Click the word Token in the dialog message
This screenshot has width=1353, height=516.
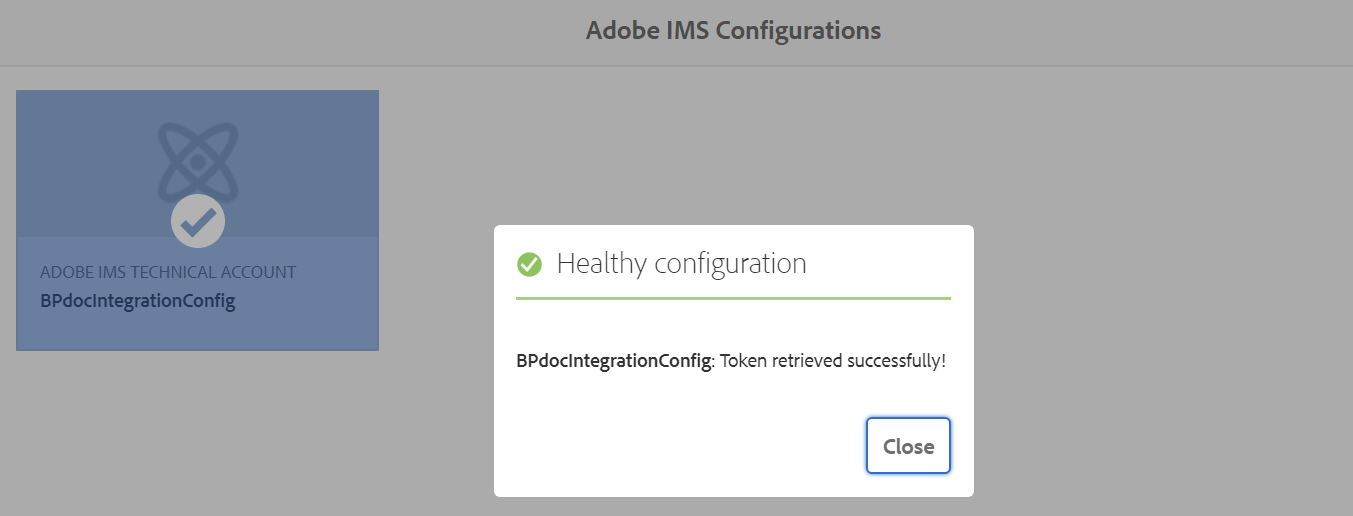742,360
